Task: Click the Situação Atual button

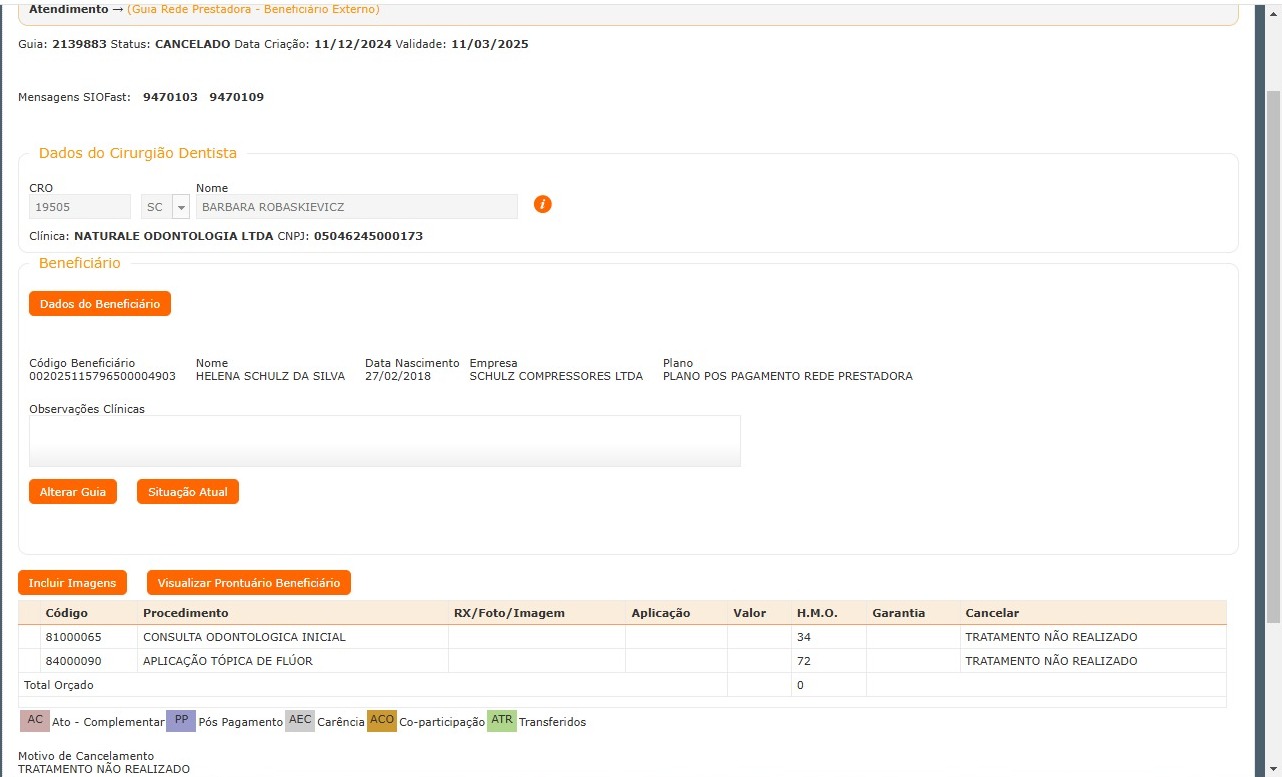Action: [188, 492]
